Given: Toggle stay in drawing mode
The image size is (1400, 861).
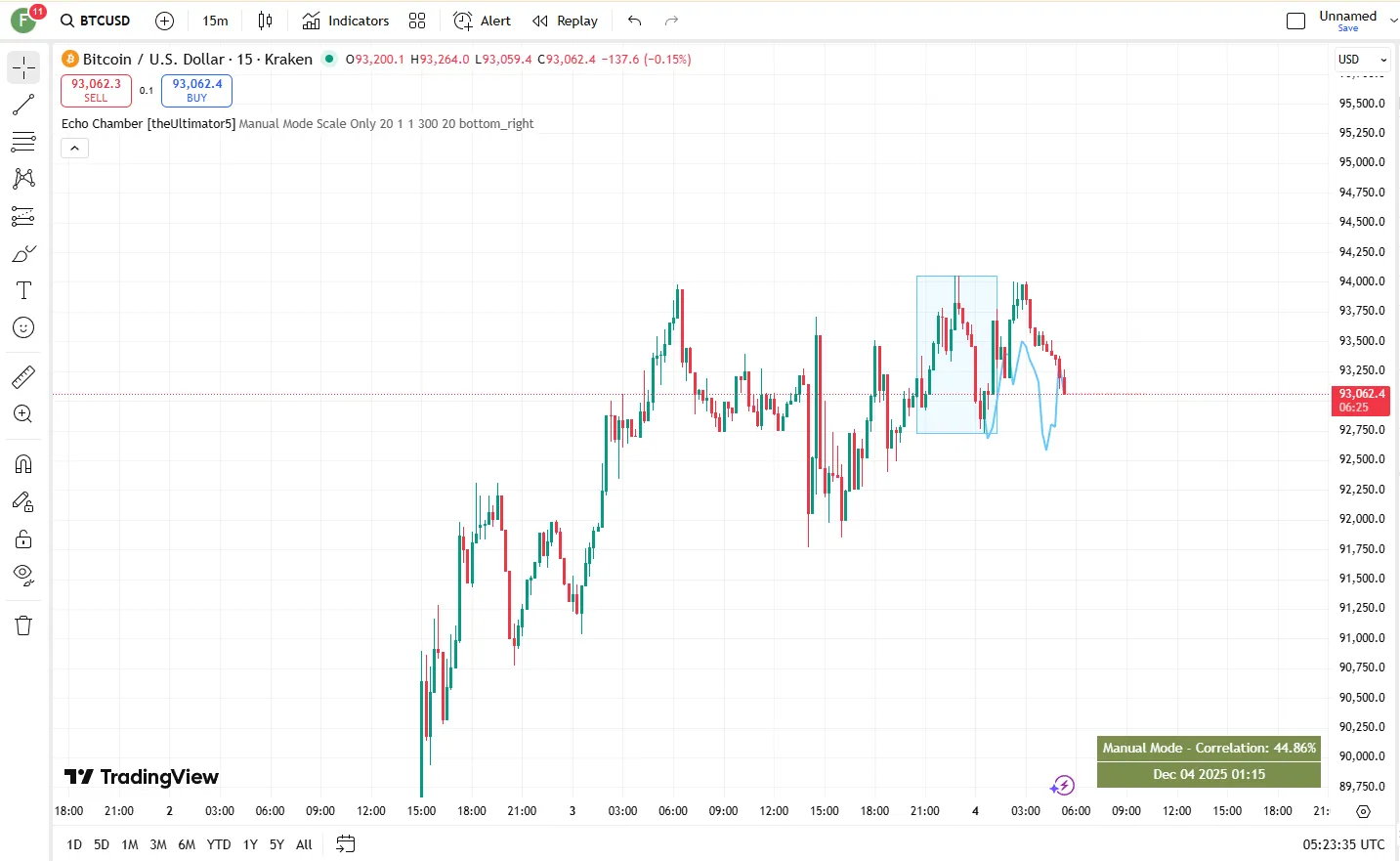Looking at the screenshot, I should 23,501.
